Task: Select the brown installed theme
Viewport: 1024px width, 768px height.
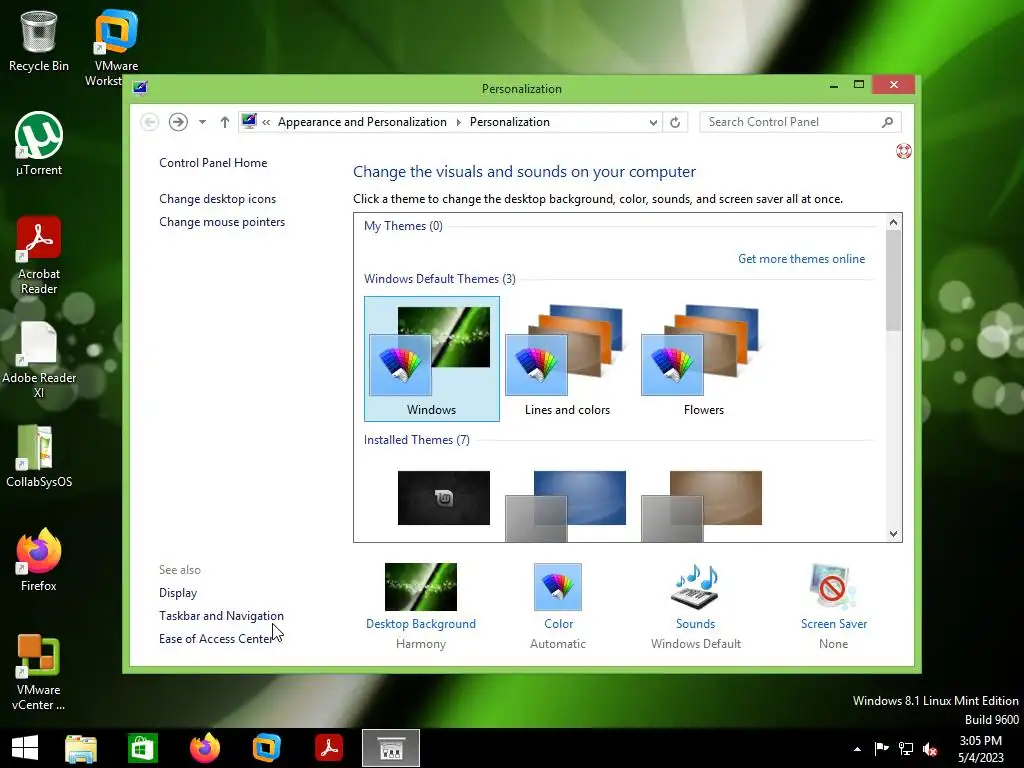Action: pyautogui.click(x=703, y=506)
